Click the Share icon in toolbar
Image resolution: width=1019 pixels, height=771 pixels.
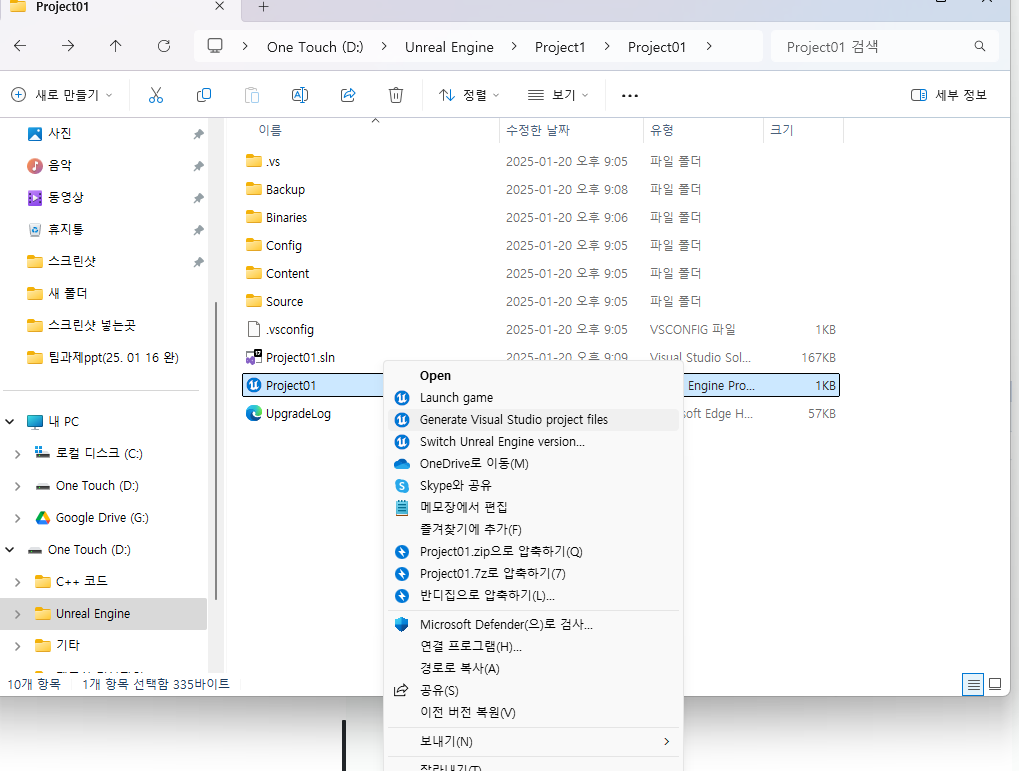click(348, 95)
